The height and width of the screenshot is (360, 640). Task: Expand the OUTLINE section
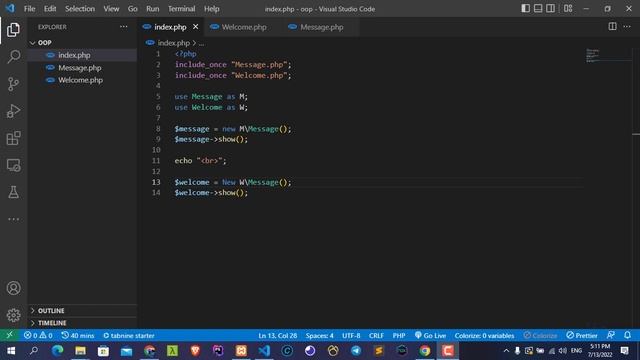(x=82, y=311)
